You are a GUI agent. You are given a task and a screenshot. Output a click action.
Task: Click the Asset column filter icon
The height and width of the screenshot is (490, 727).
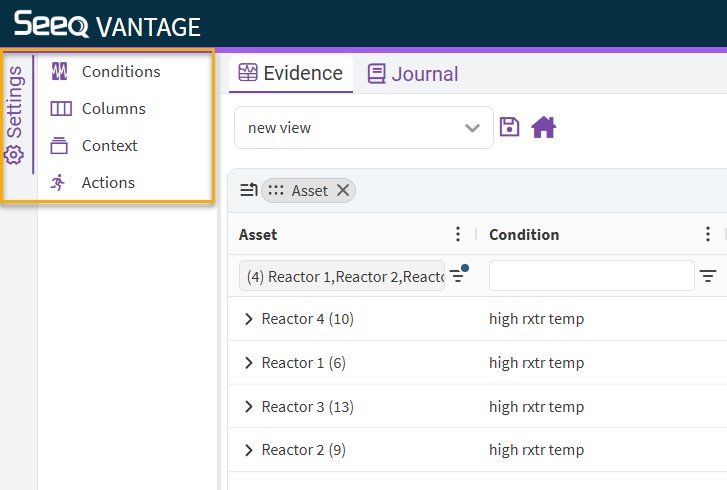[458, 275]
